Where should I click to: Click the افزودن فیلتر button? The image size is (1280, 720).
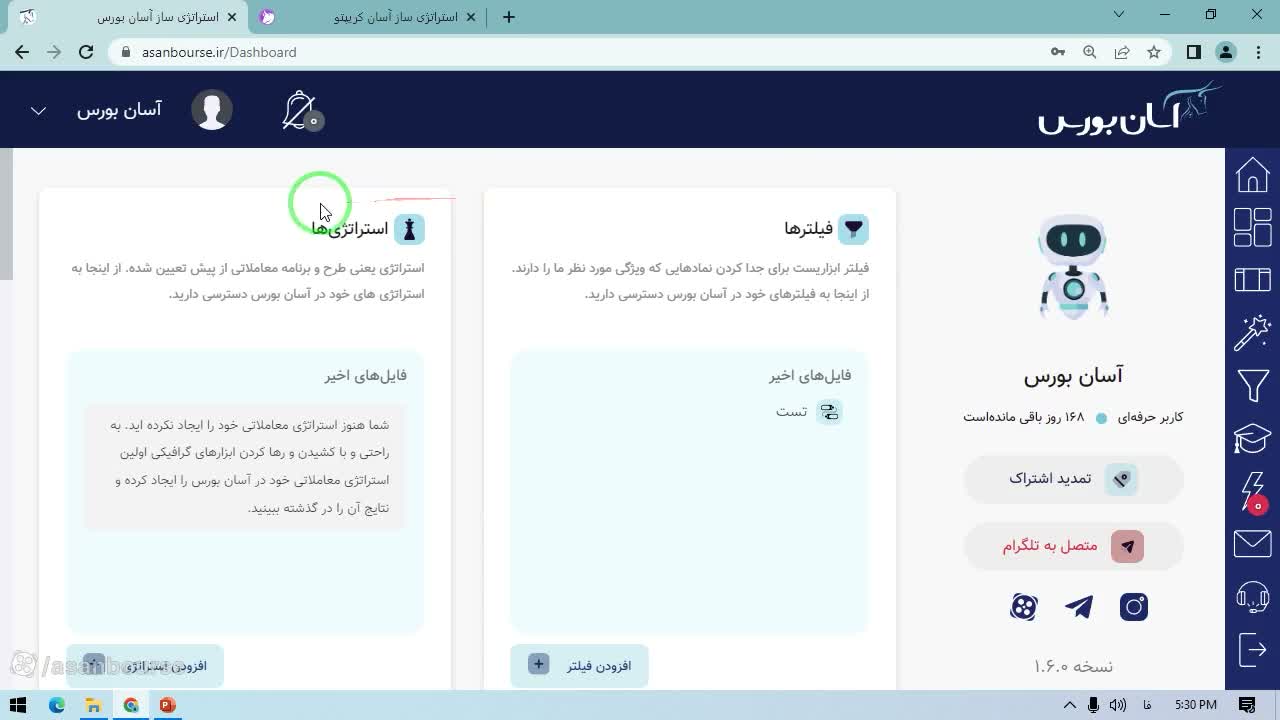(x=579, y=665)
